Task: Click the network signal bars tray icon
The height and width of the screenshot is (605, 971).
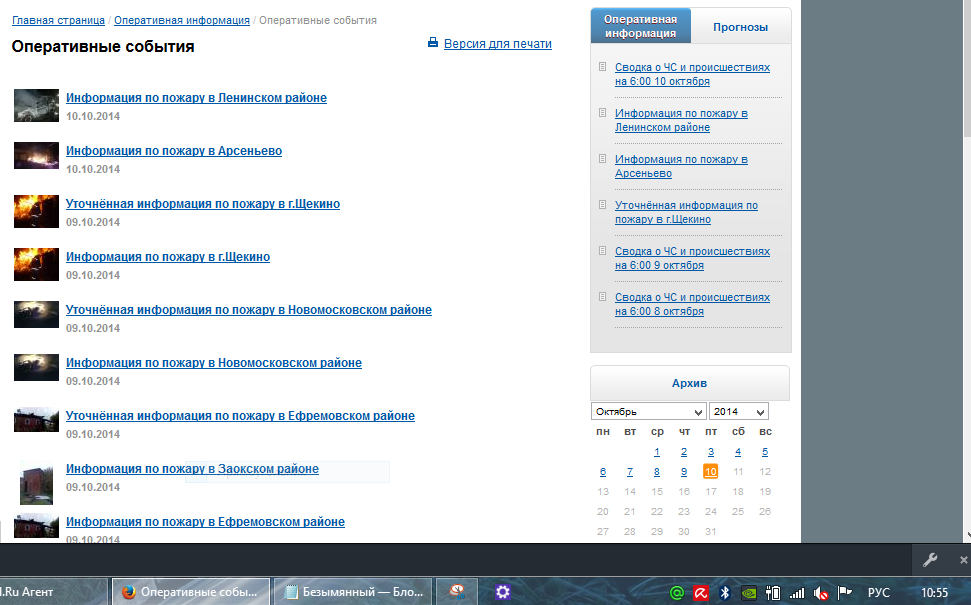Action: point(797,592)
